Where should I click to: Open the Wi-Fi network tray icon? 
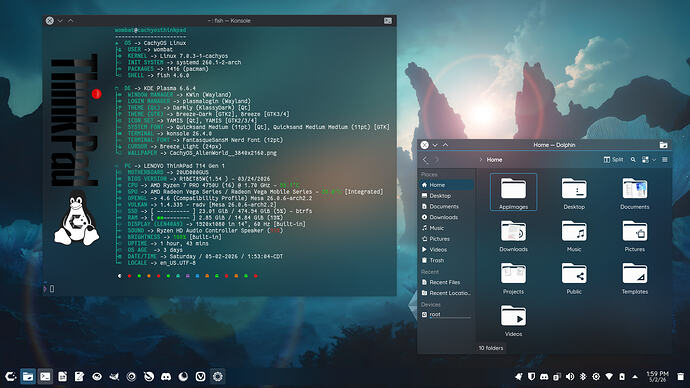click(609, 377)
